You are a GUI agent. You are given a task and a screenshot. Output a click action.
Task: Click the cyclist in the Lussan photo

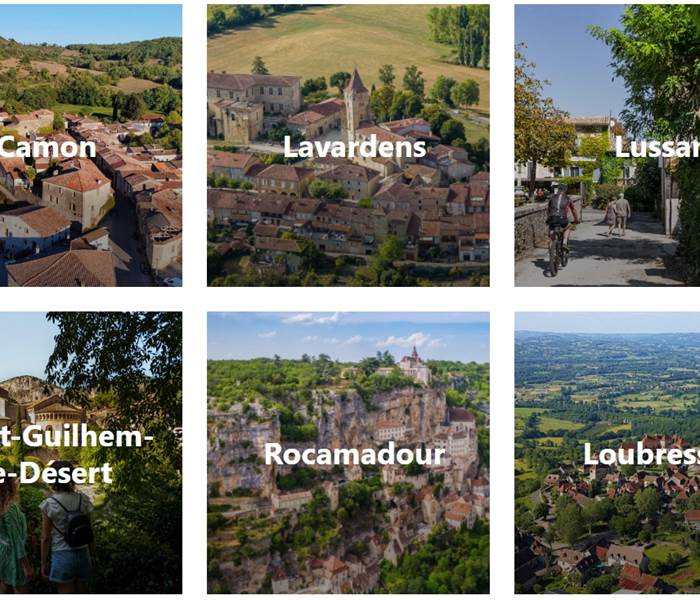pyautogui.click(x=561, y=229)
